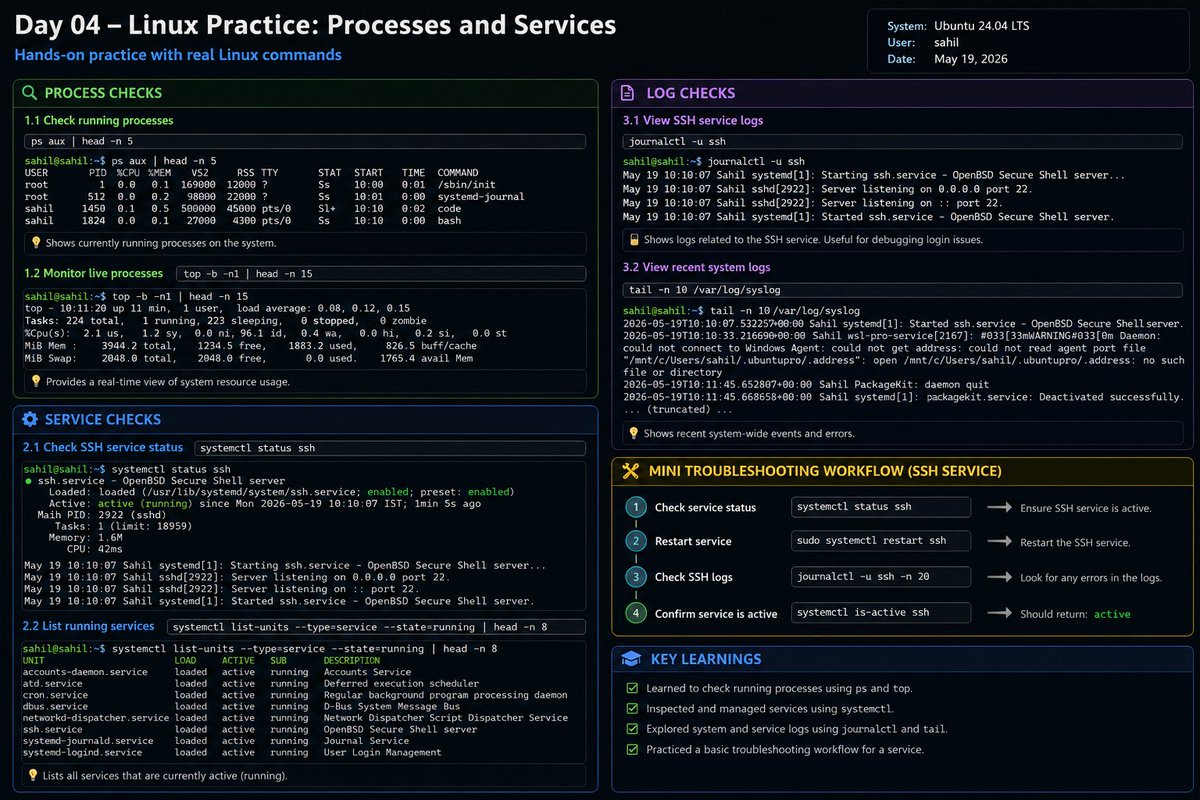Click the 'bash' command entry in ps output
1200x800 pixels.
click(x=449, y=221)
